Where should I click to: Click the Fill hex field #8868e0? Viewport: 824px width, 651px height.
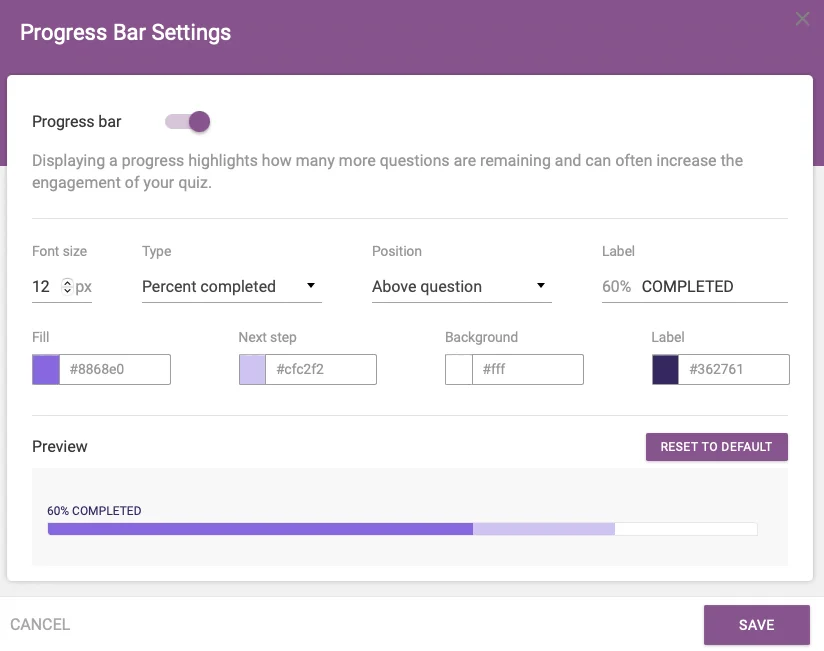click(114, 370)
